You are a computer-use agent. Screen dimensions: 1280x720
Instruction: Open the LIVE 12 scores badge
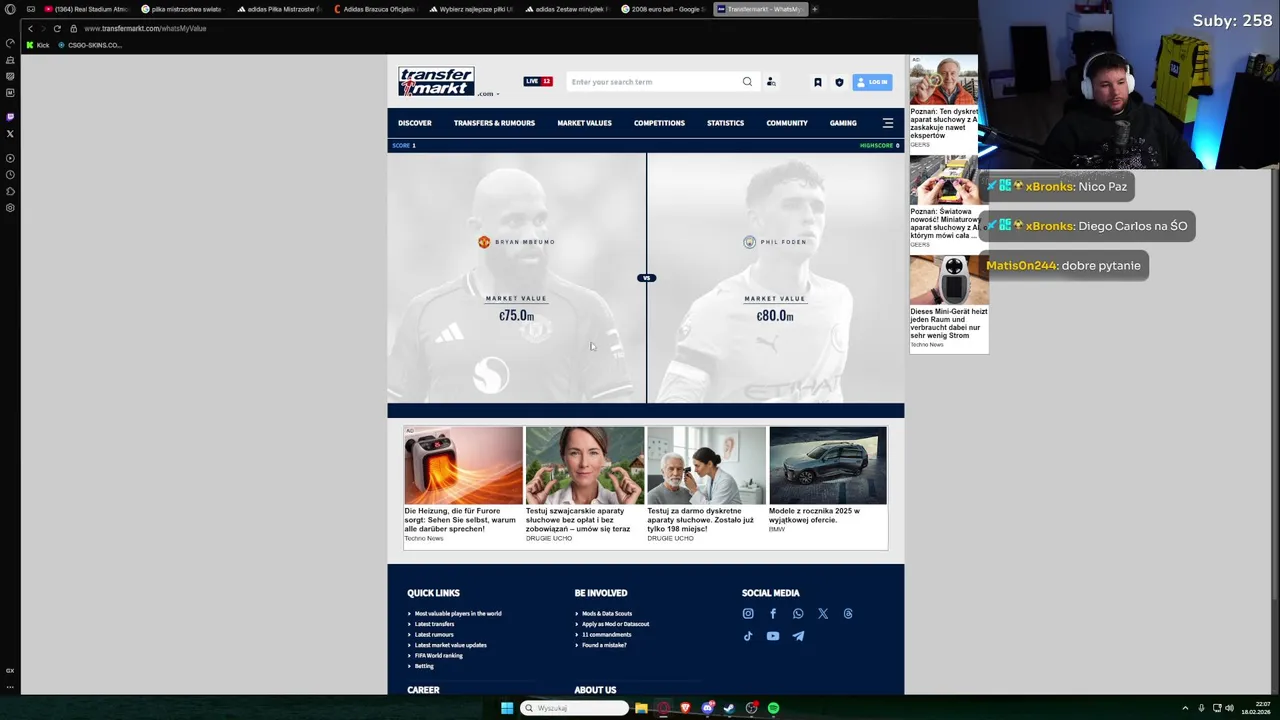tap(538, 81)
